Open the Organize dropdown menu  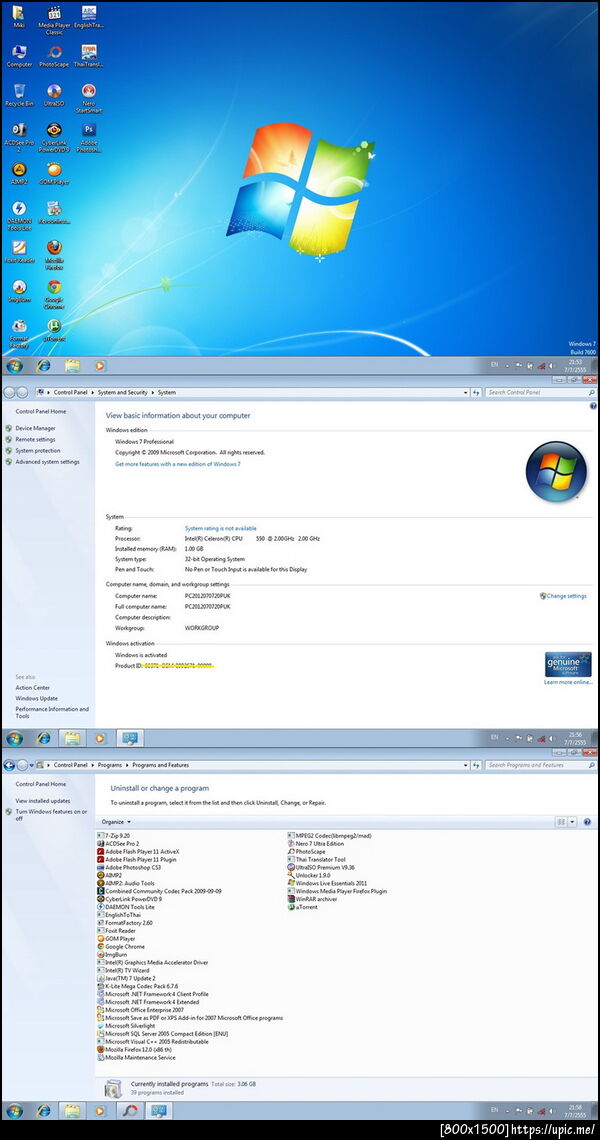116,822
